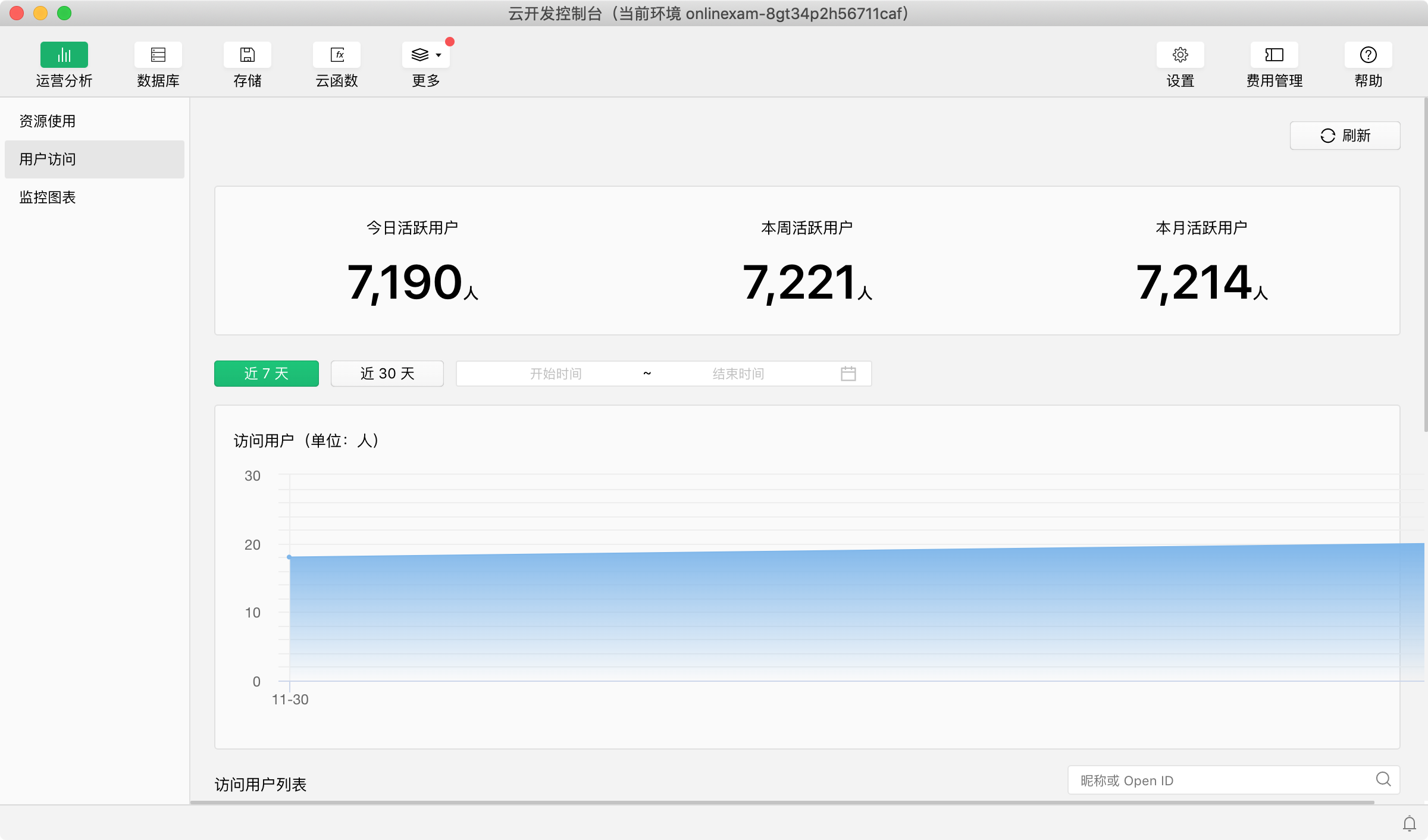Viewport: 1428px width, 840px height.
Task: Open the 运营分析 analytics icon
Action: 64,55
